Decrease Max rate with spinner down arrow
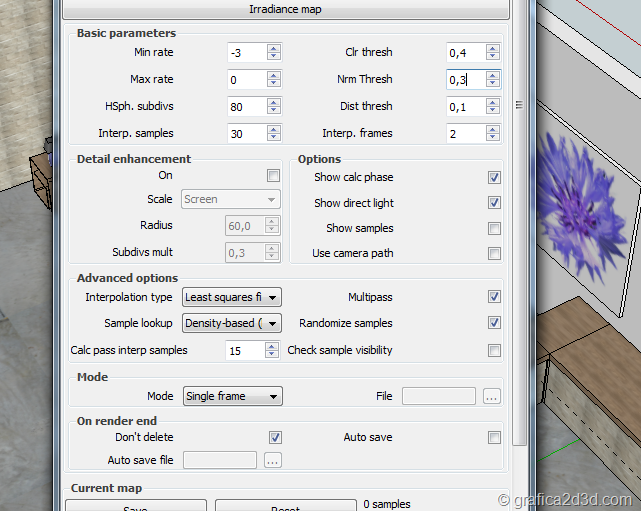641x511 pixels. click(274, 84)
